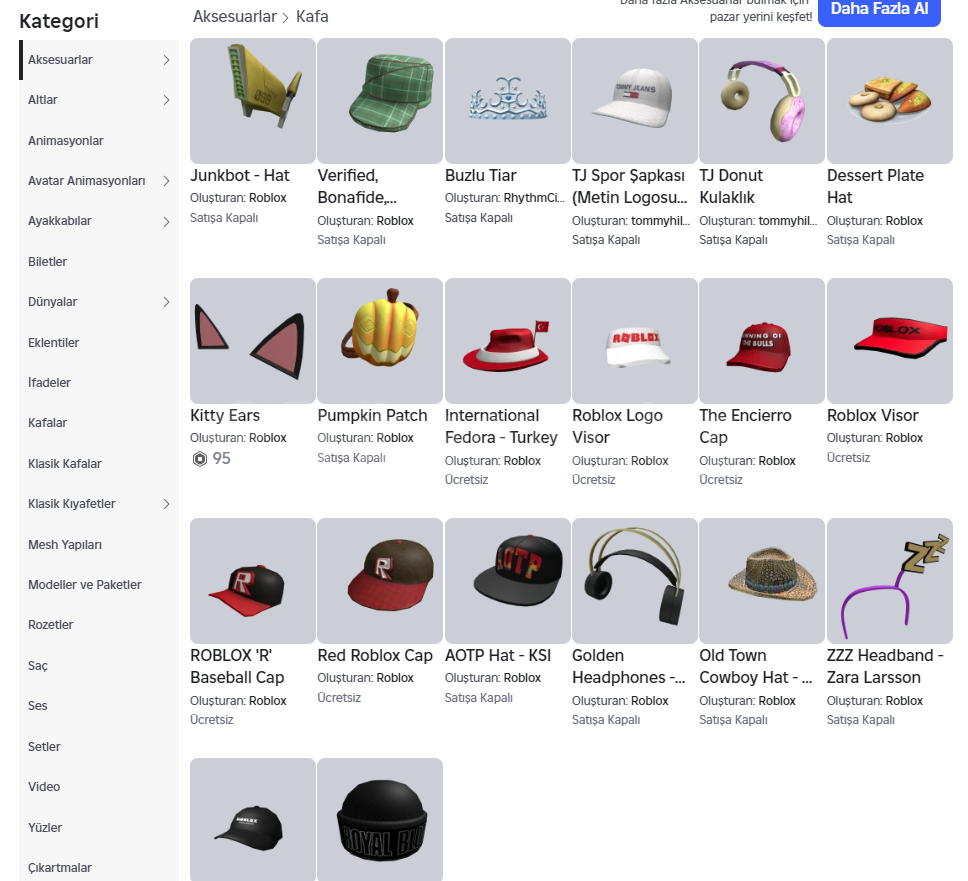Expand the Aksesuarlar category arrow
This screenshot has height=881, width=968.
[x=166, y=60]
